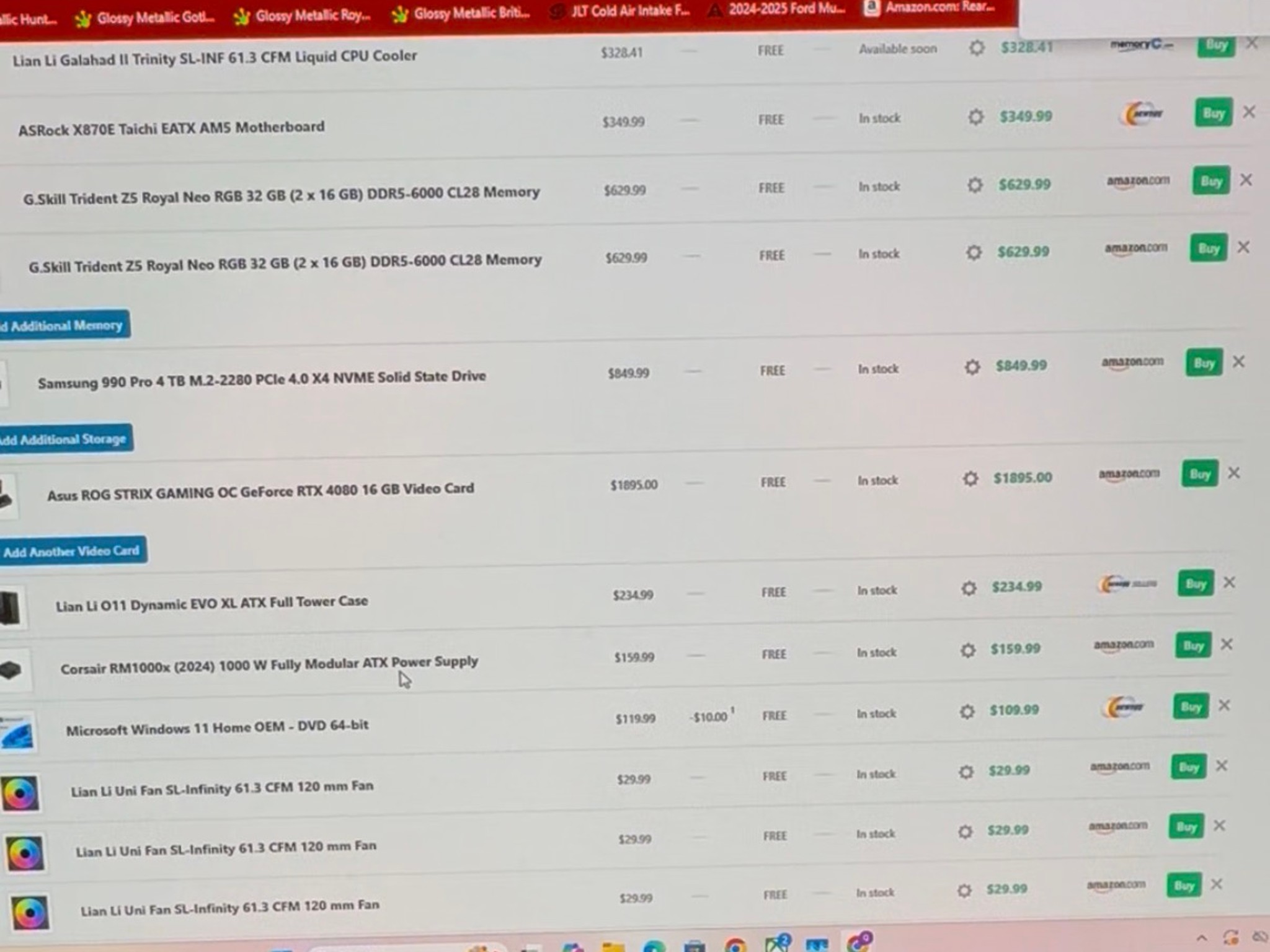
Task: Open the Microsoft Windows 11 Home OEM link
Action: tap(217, 727)
